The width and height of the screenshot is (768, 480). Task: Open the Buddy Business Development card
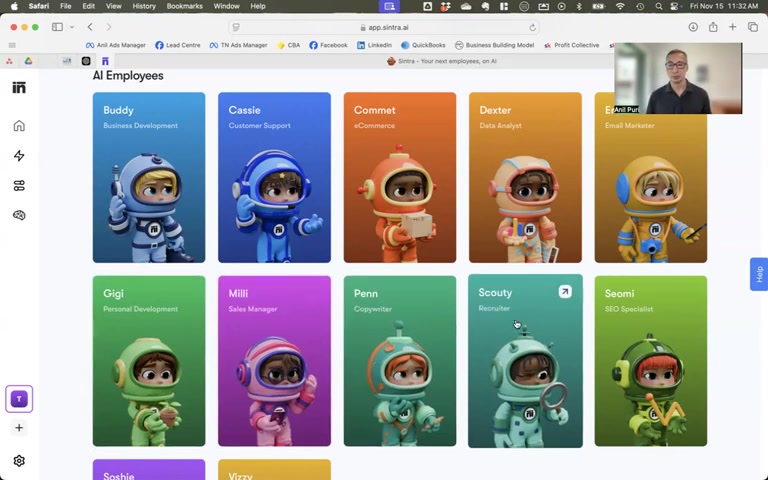point(149,177)
